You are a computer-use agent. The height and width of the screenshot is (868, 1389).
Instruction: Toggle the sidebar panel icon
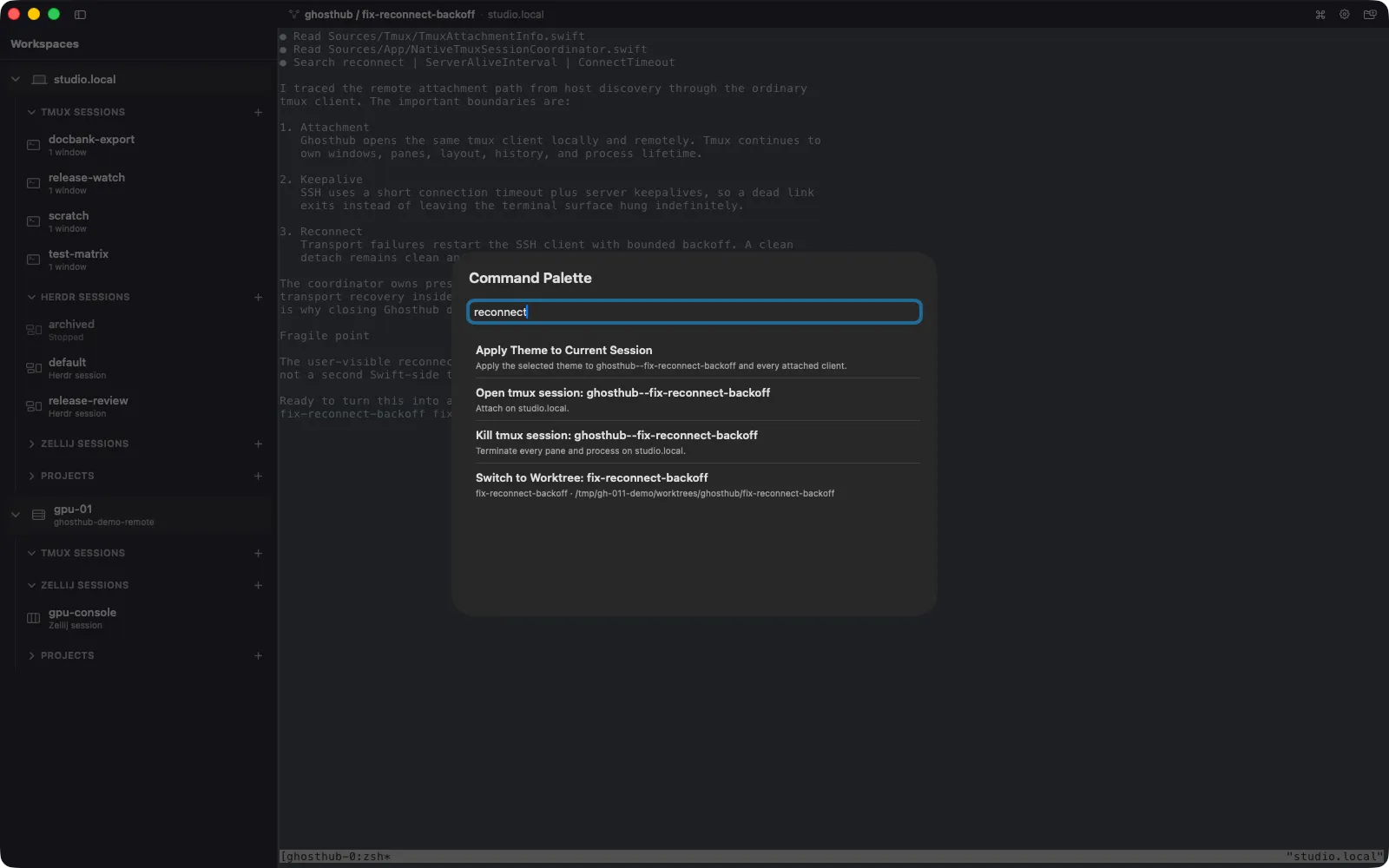[x=80, y=15]
